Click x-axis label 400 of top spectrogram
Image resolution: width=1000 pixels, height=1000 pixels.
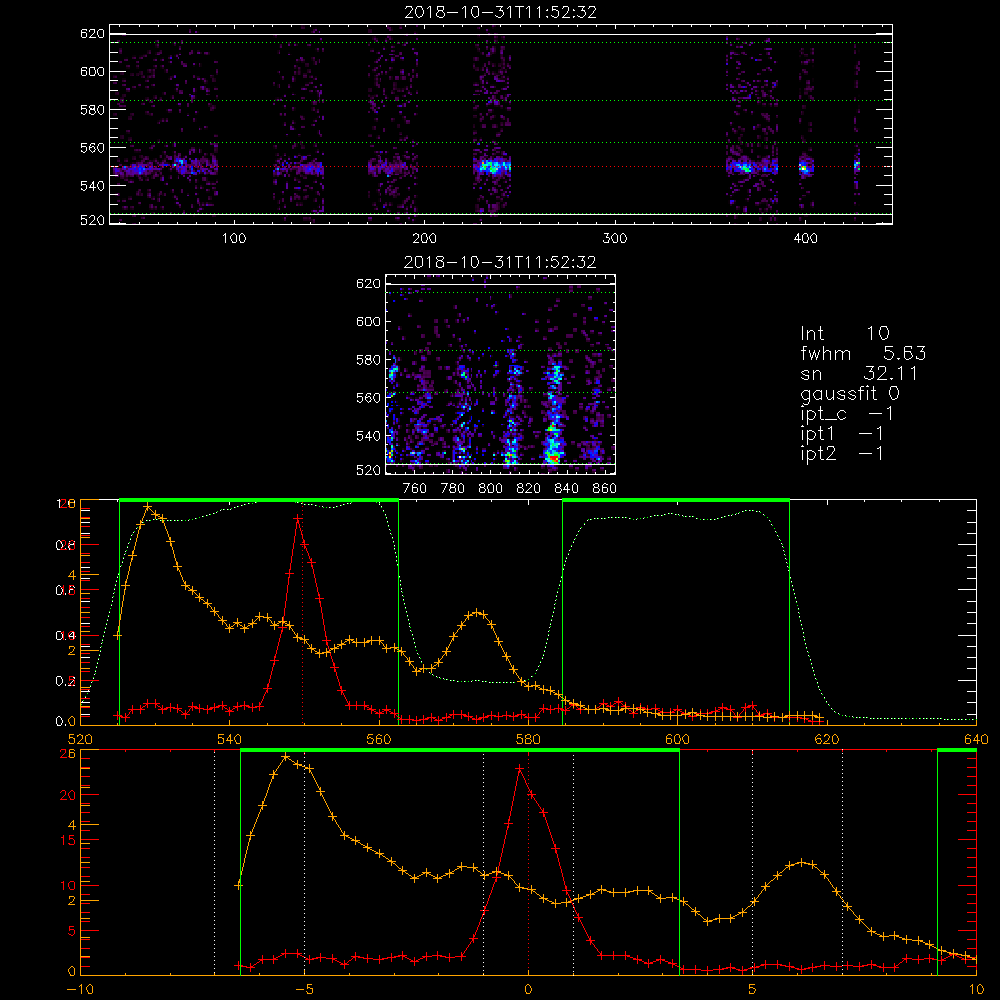click(805, 239)
